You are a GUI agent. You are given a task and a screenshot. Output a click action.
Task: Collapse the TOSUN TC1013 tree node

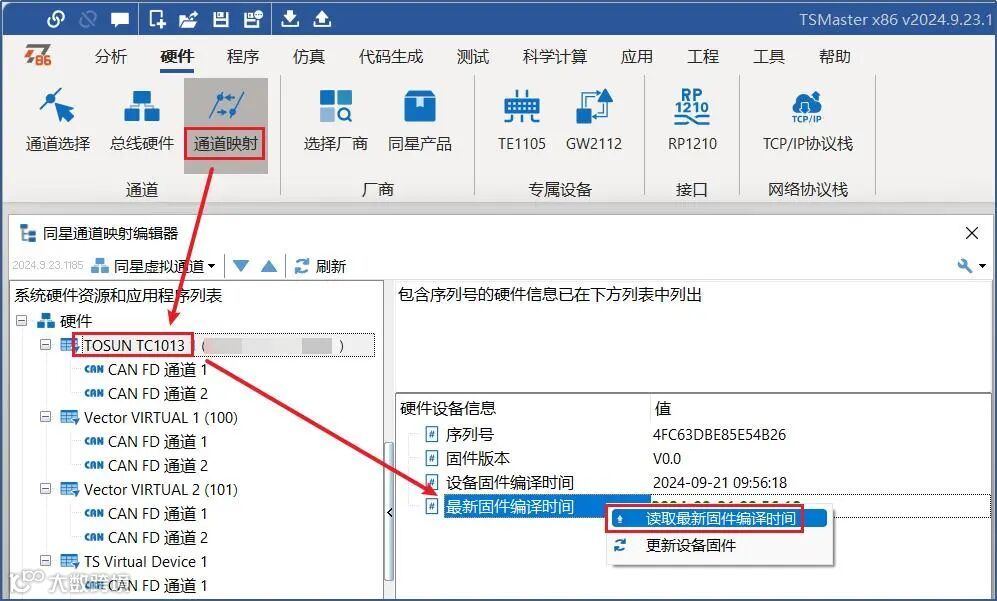[45, 345]
